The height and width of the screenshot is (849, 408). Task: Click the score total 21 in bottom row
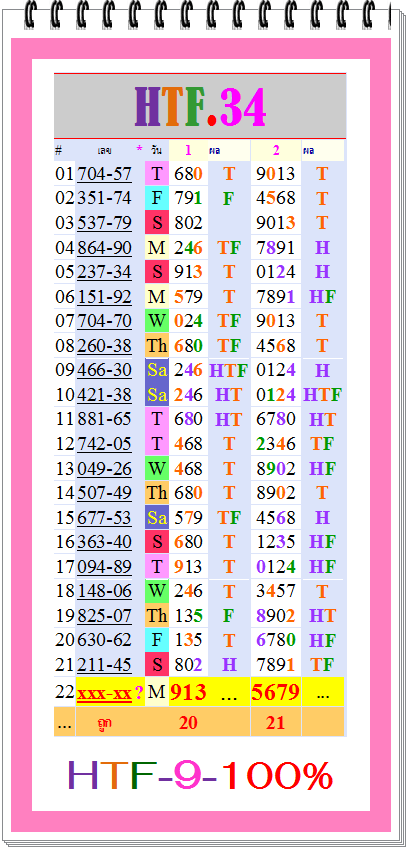tap(275, 723)
